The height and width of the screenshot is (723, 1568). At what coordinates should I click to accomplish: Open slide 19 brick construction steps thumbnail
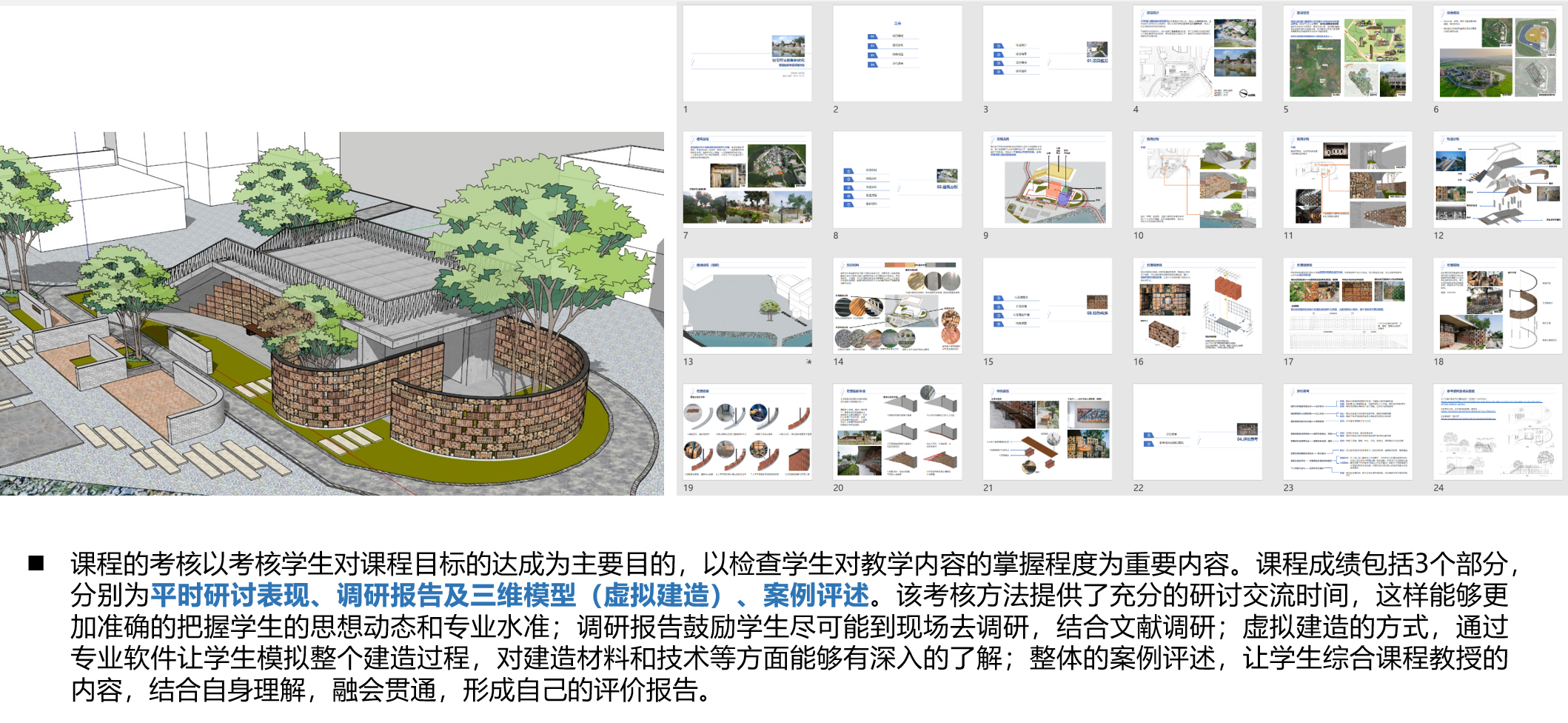[x=747, y=432]
